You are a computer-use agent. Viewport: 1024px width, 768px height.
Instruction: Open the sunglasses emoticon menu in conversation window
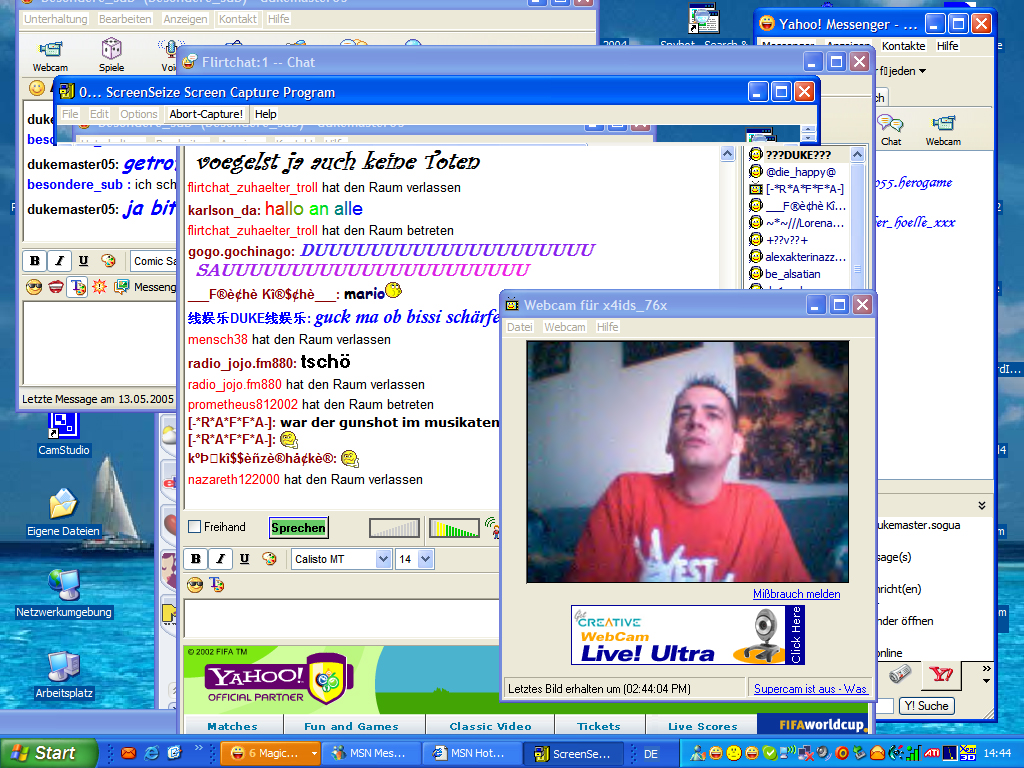34,287
